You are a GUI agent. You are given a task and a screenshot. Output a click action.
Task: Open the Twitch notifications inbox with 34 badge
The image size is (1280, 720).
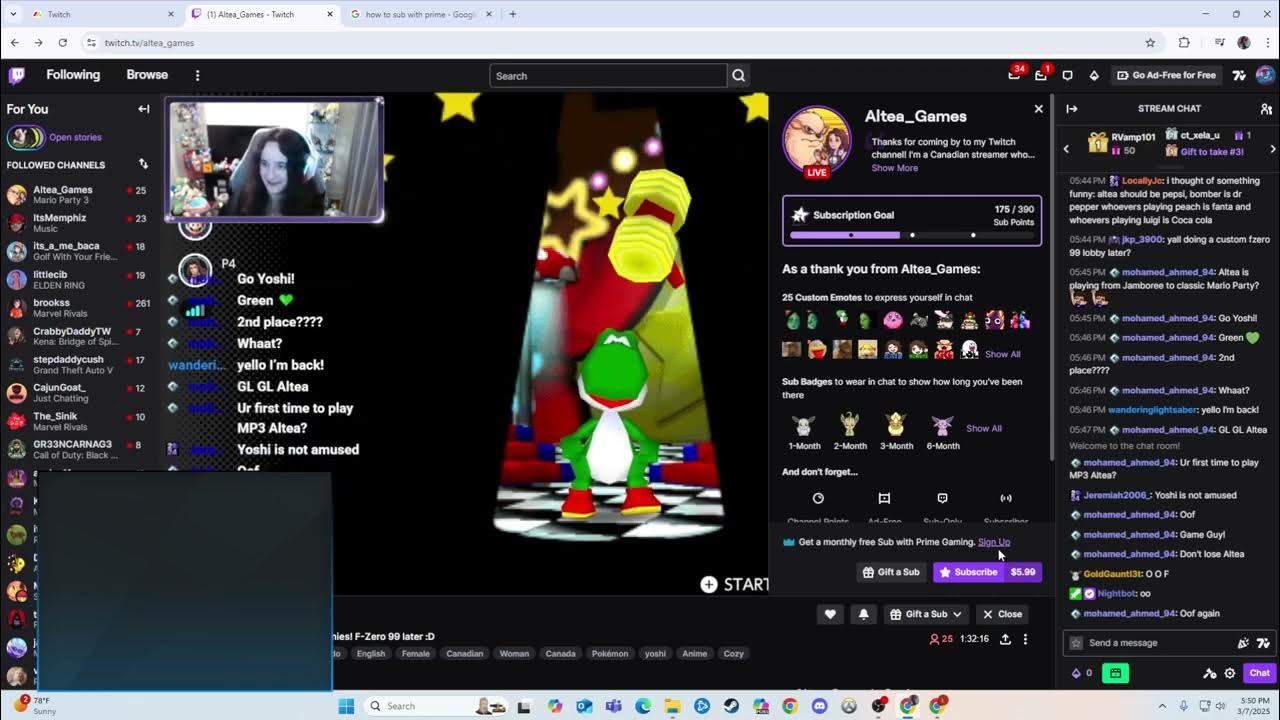[x=1015, y=75]
